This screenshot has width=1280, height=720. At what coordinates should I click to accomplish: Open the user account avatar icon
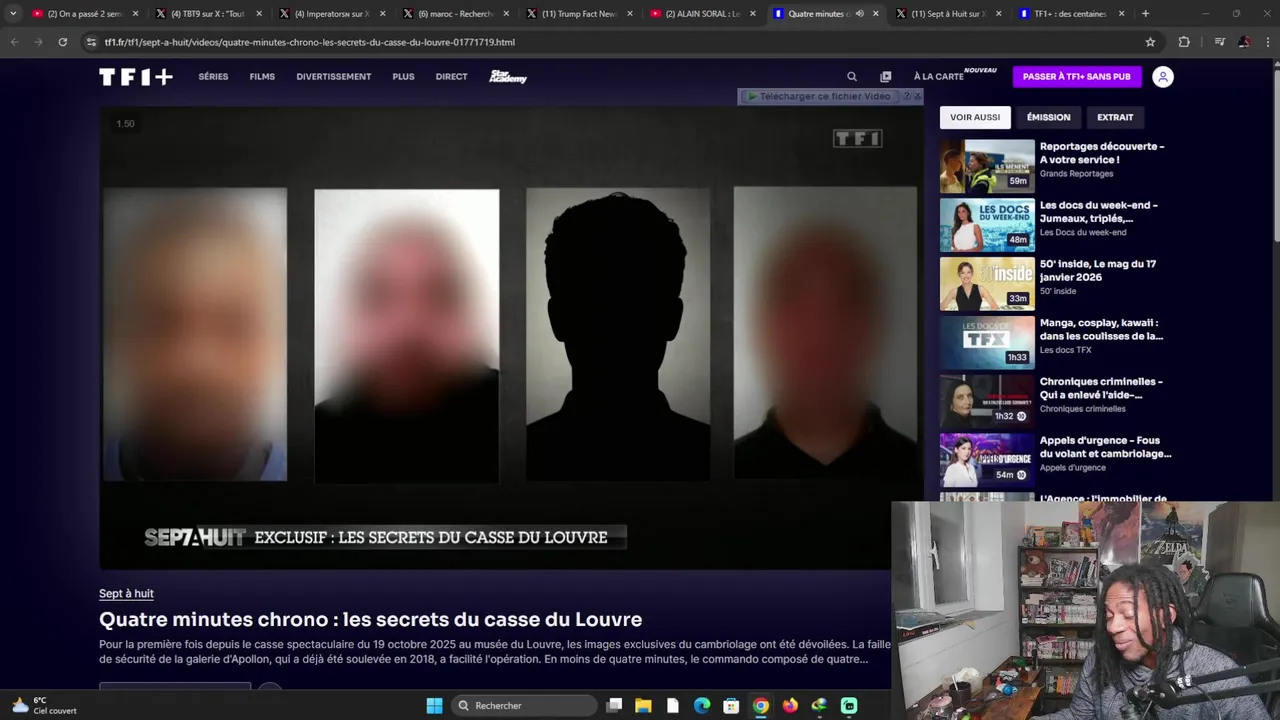click(1162, 77)
